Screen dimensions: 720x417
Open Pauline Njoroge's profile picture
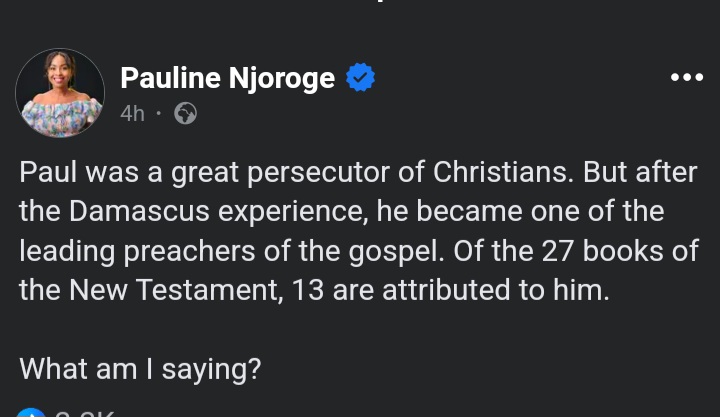pos(60,93)
